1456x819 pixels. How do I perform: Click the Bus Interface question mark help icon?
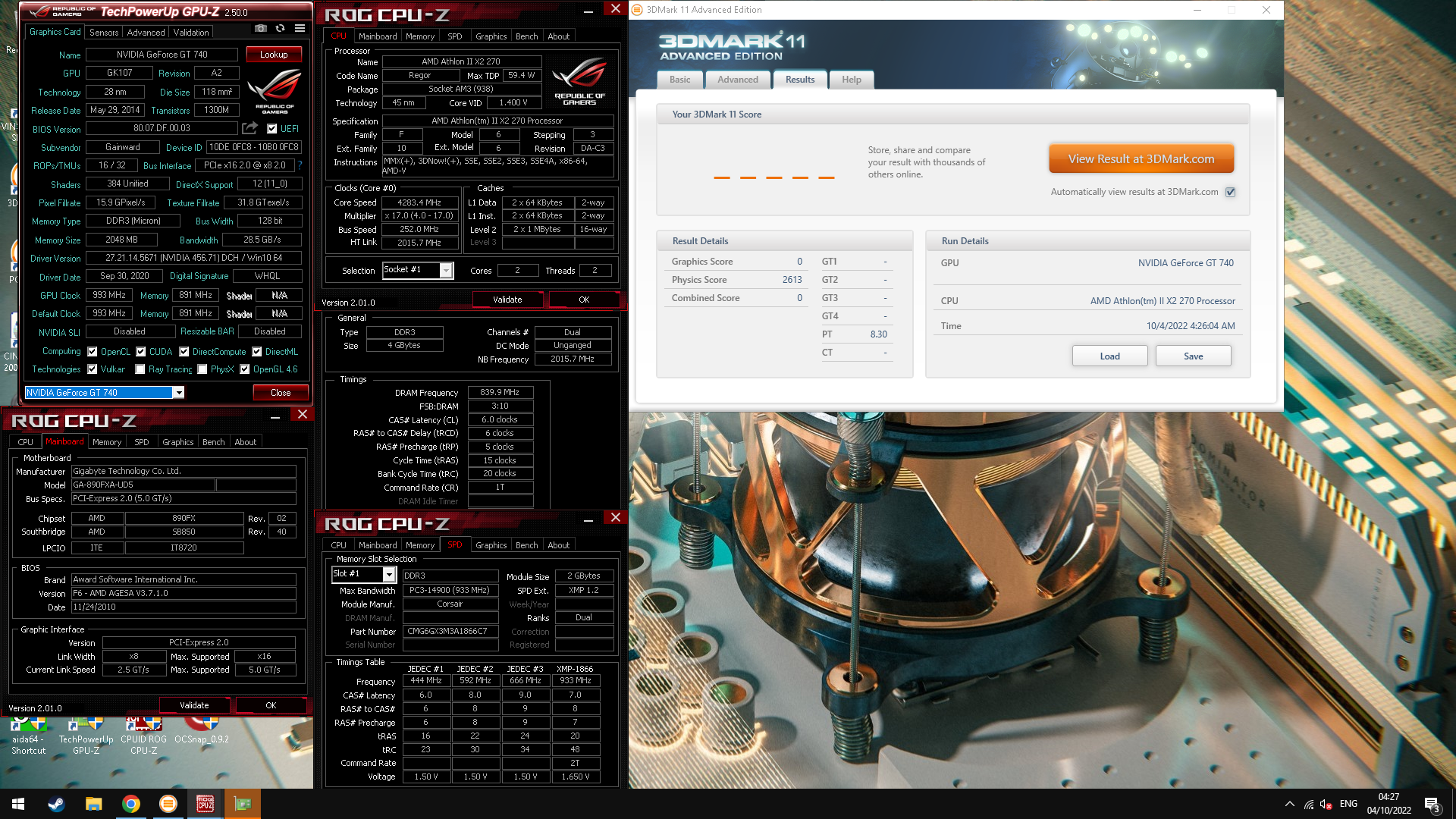point(300,165)
